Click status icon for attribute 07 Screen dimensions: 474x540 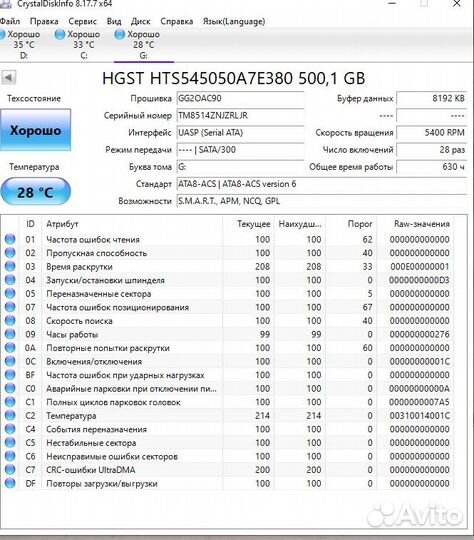(10, 307)
